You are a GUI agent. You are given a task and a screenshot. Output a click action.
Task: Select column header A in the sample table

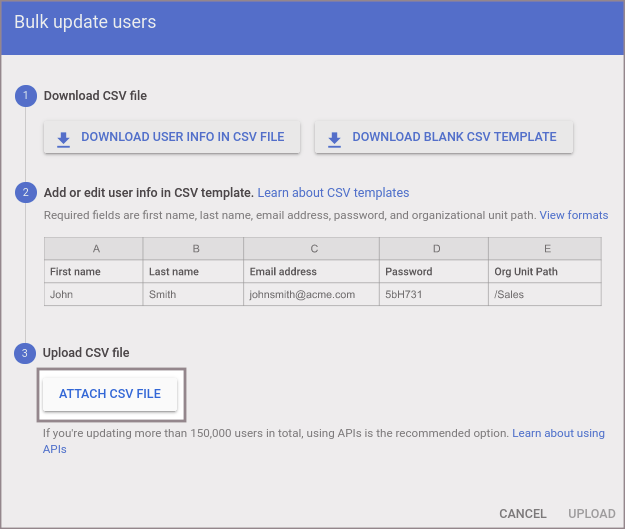point(94,249)
